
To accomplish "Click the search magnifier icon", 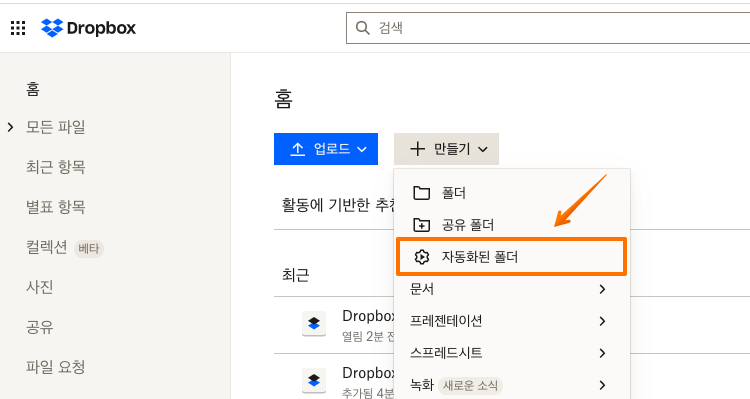I will pyautogui.click(x=363, y=28).
